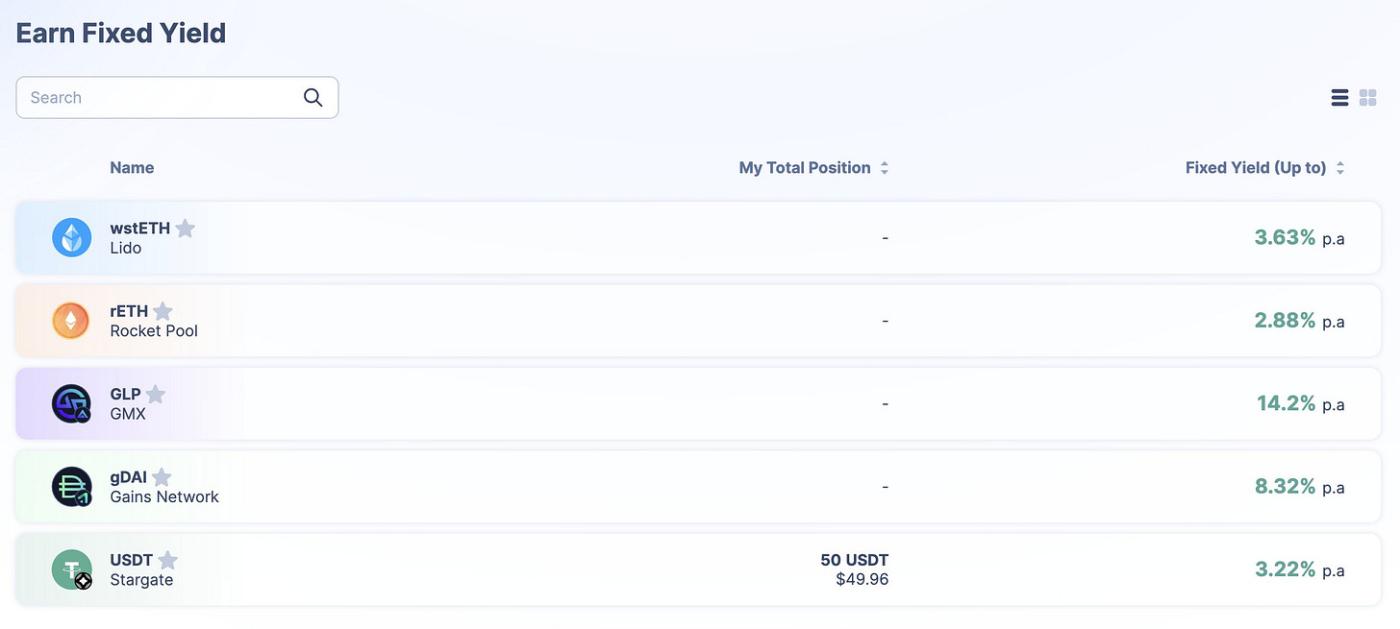Image resolution: width=1400 pixels, height=629 pixels.
Task: Click the gDAI Gains Network icon
Action: (71, 487)
